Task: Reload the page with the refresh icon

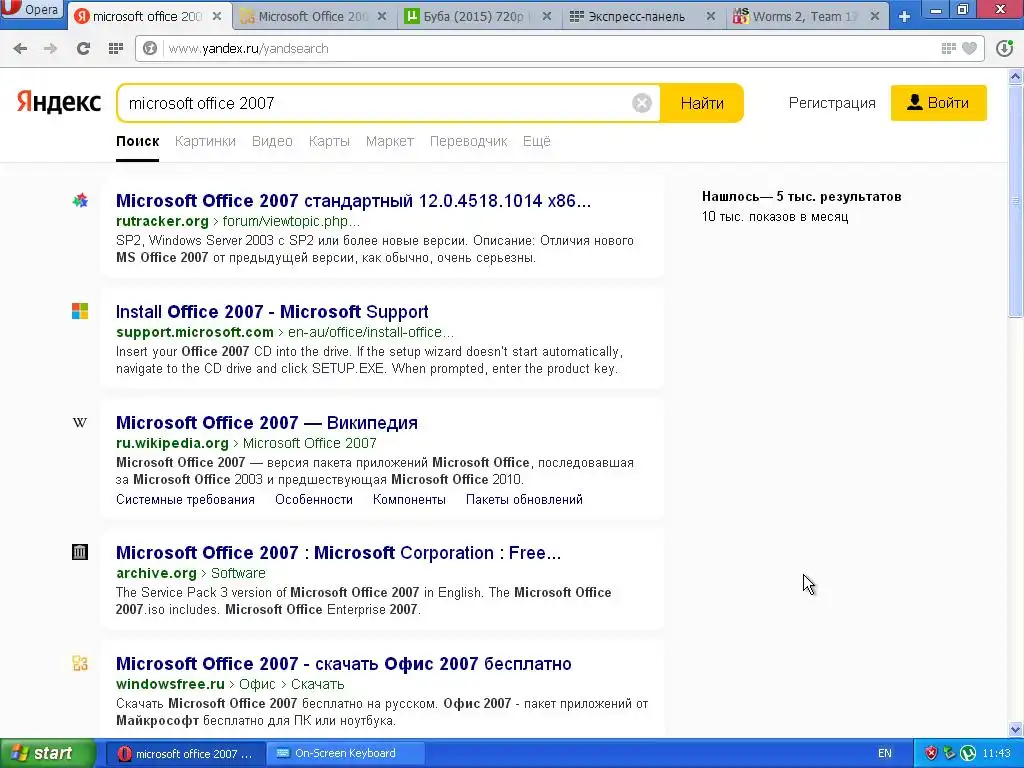Action: pyautogui.click(x=83, y=48)
